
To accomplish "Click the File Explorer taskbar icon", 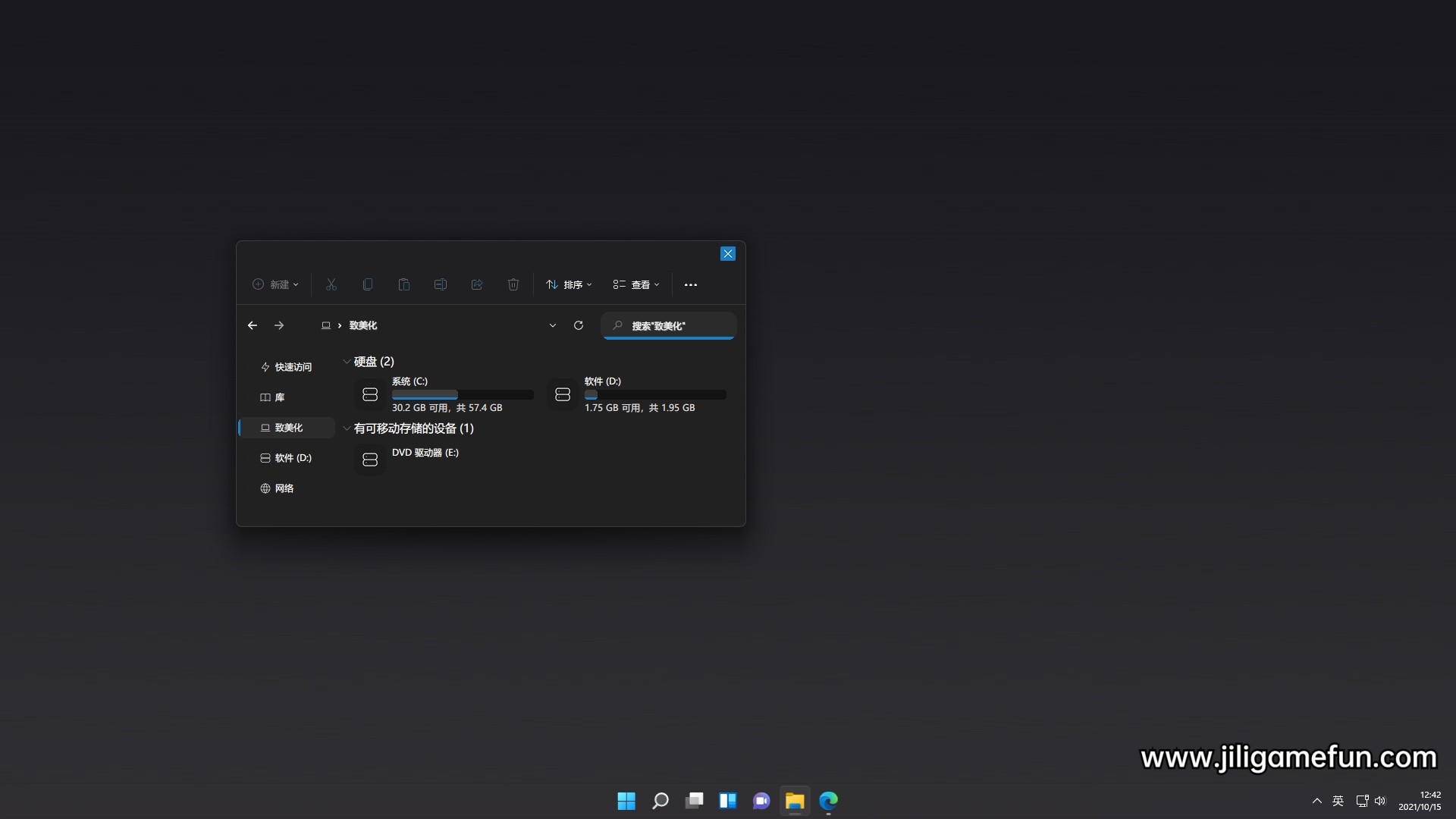I will tap(795, 801).
